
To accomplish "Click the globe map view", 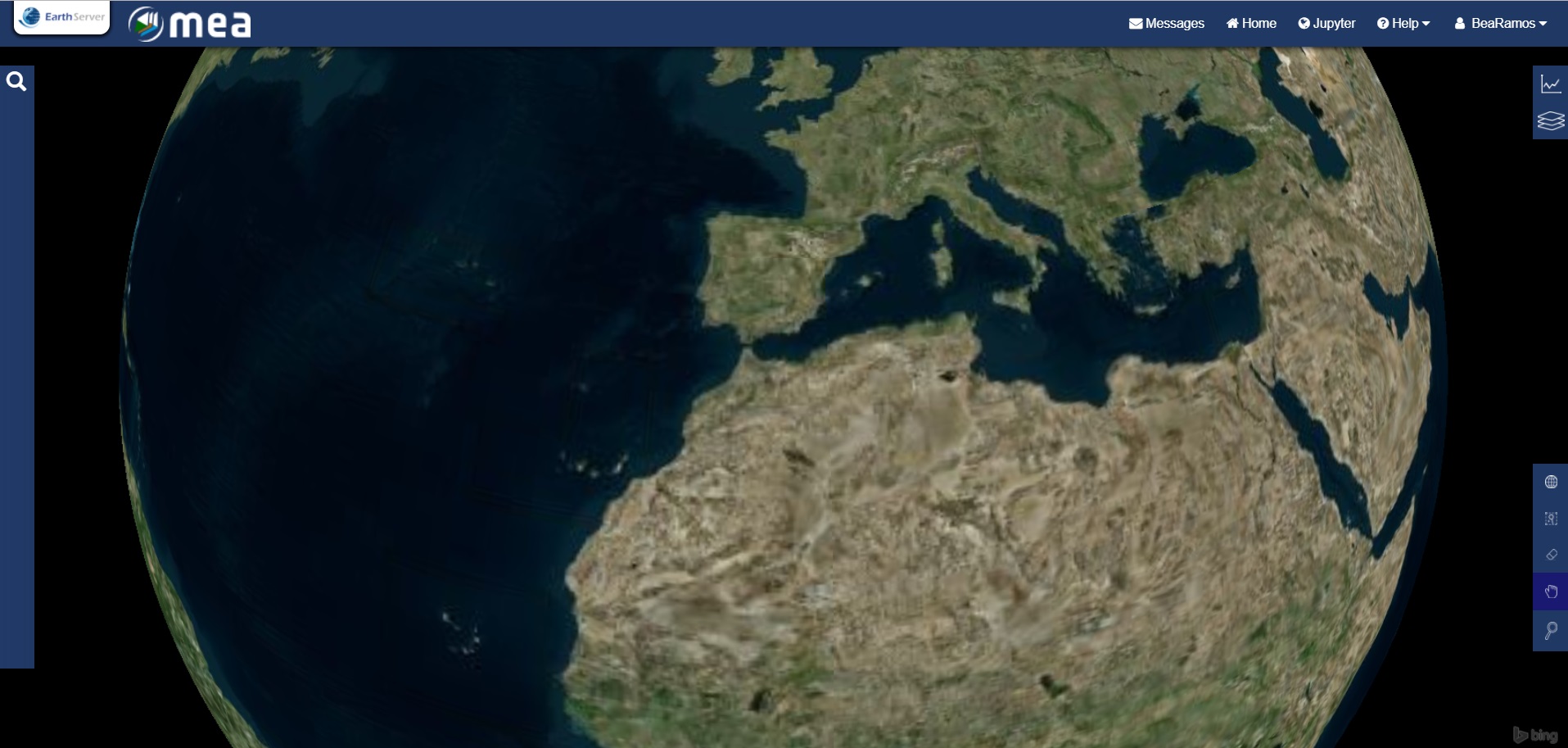I will pos(784,397).
